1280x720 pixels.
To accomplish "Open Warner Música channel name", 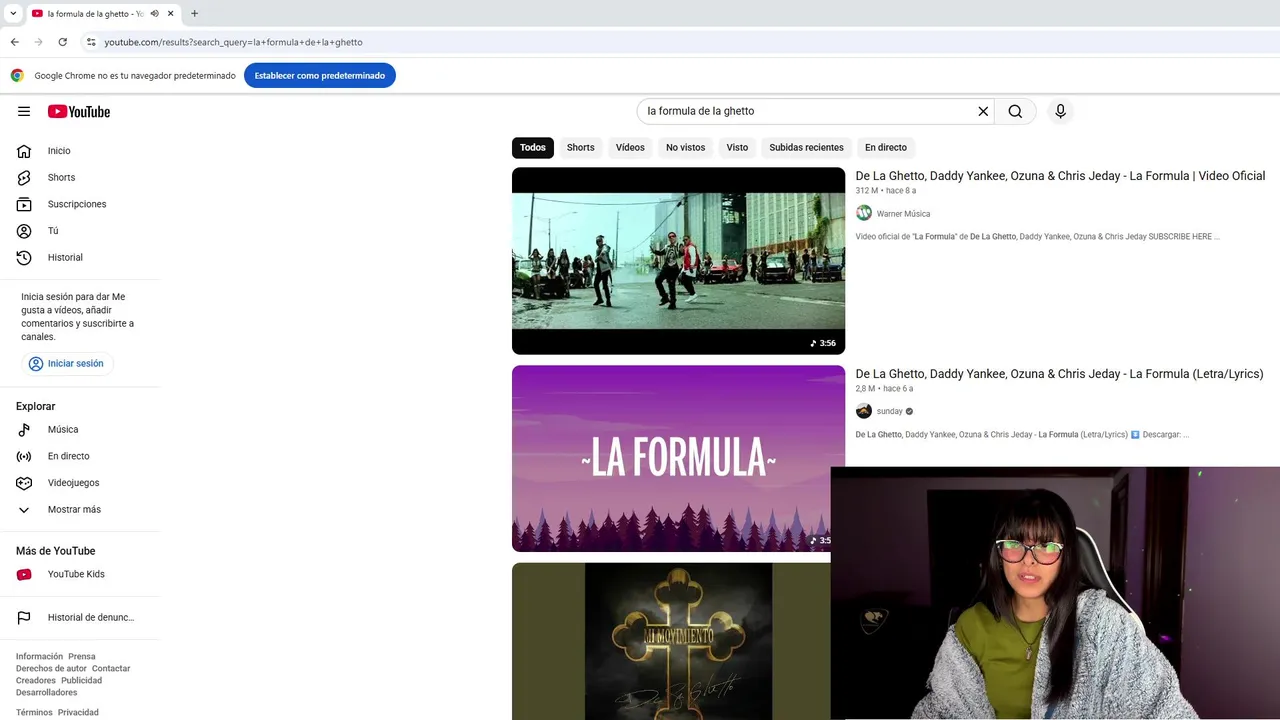I will pyautogui.click(x=903, y=214).
